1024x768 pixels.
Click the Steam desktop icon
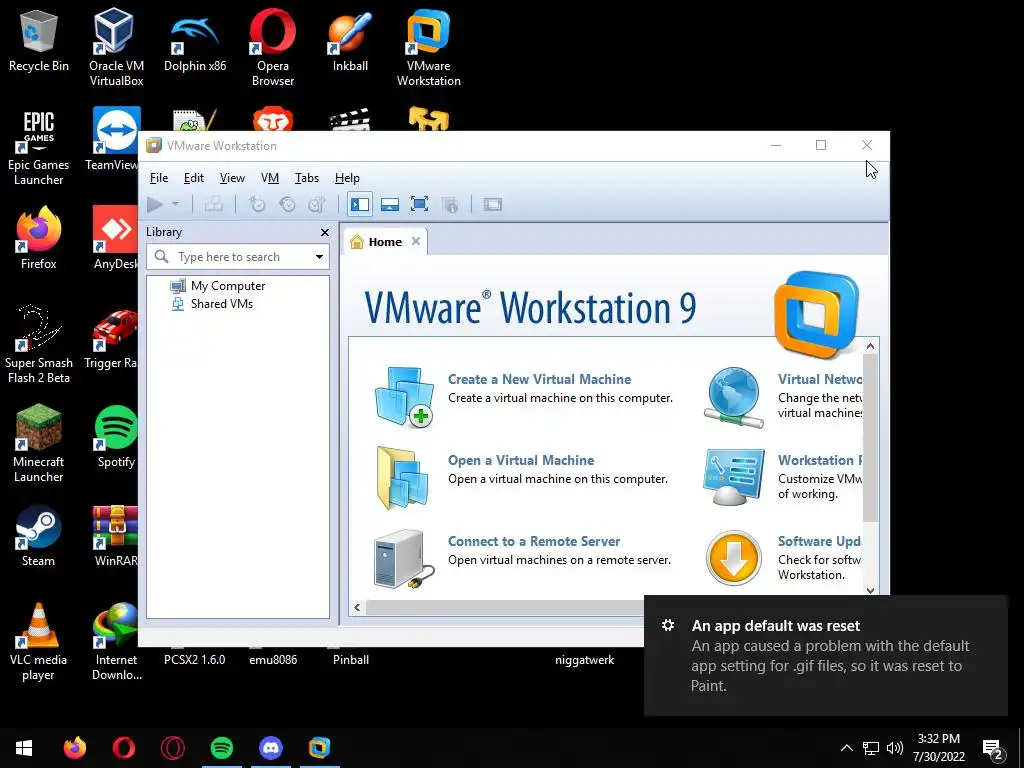39,536
